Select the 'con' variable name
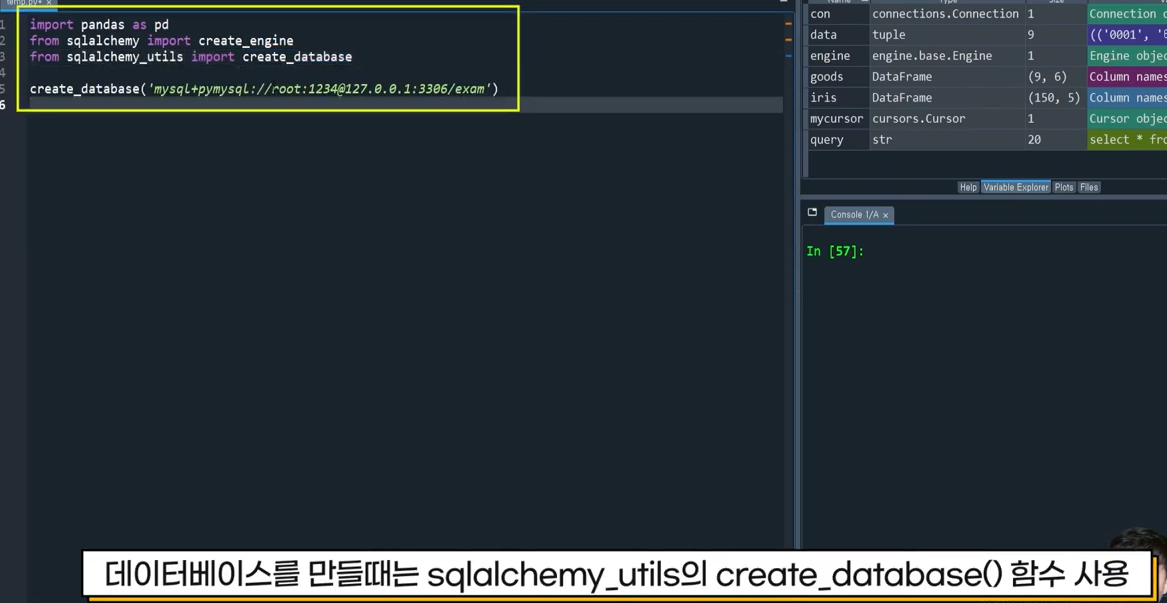Screen dimensions: 1167x603 (820, 14)
